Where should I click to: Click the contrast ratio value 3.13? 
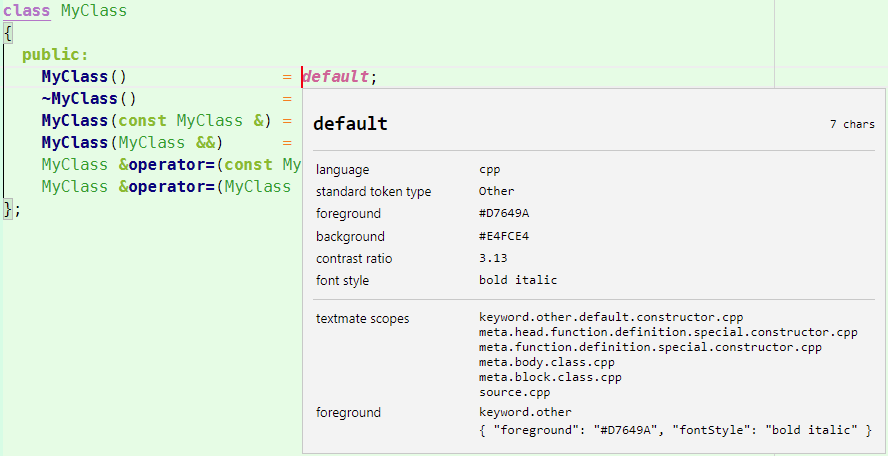(x=493, y=258)
